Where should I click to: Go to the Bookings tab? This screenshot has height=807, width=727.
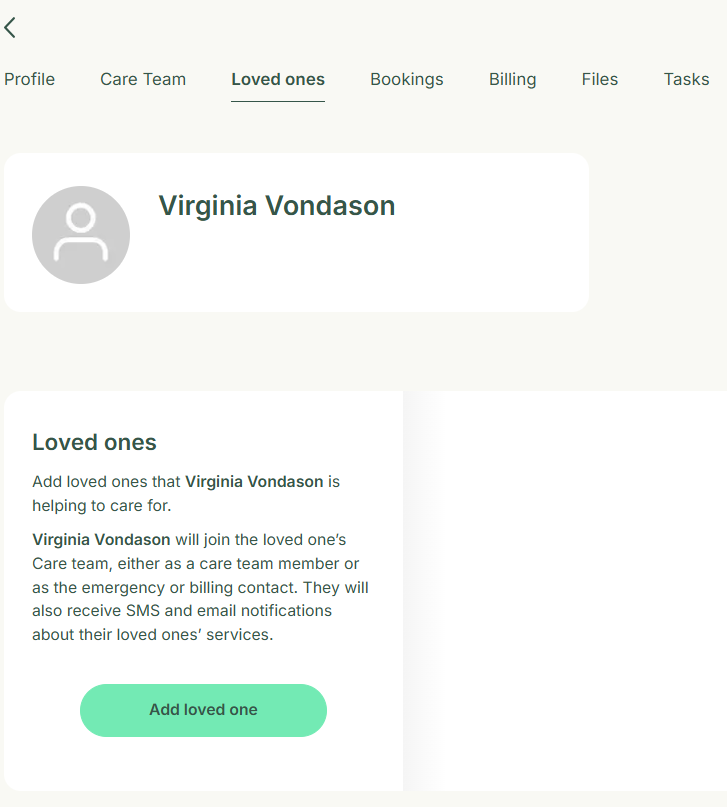click(x=406, y=79)
